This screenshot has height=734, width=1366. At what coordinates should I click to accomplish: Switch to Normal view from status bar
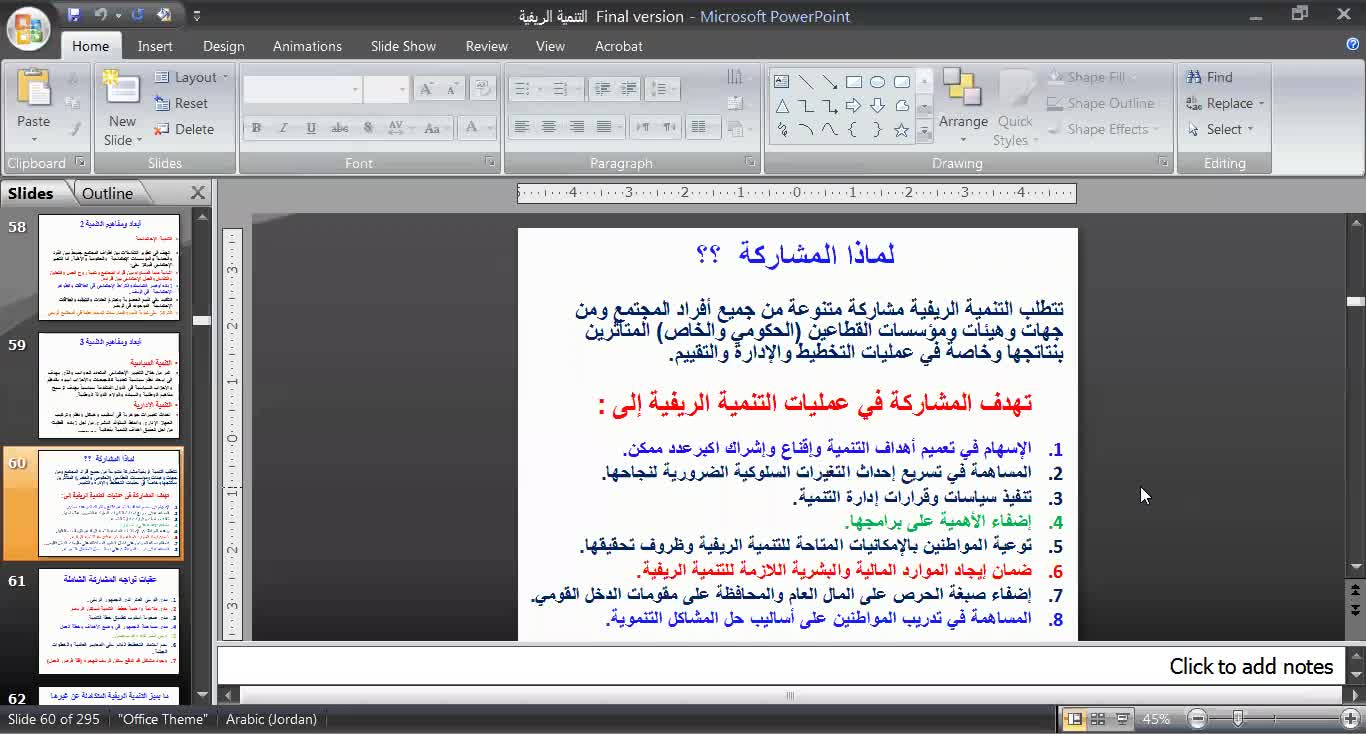point(1073,719)
